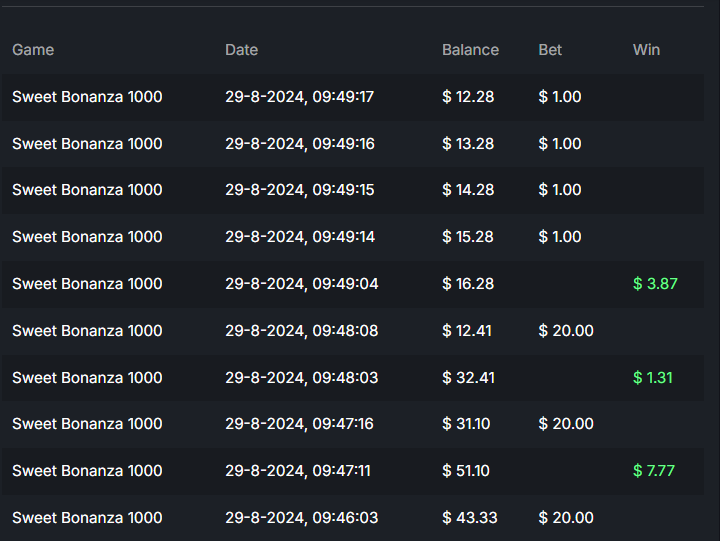Click the Game column header
The image size is (720, 541).
pyautogui.click(x=33, y=50)
